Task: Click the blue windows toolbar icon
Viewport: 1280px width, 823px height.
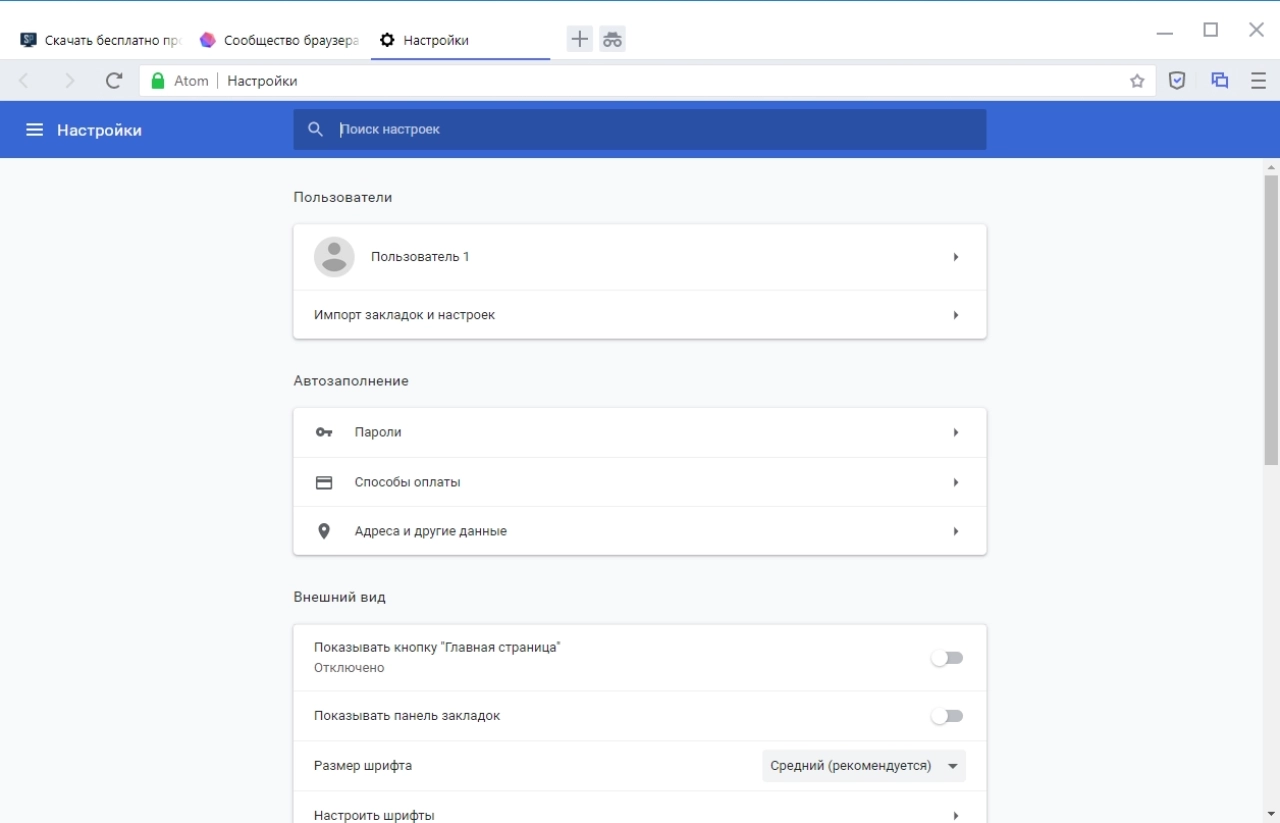Action: pyautogui.click(x=1219, y=81)
